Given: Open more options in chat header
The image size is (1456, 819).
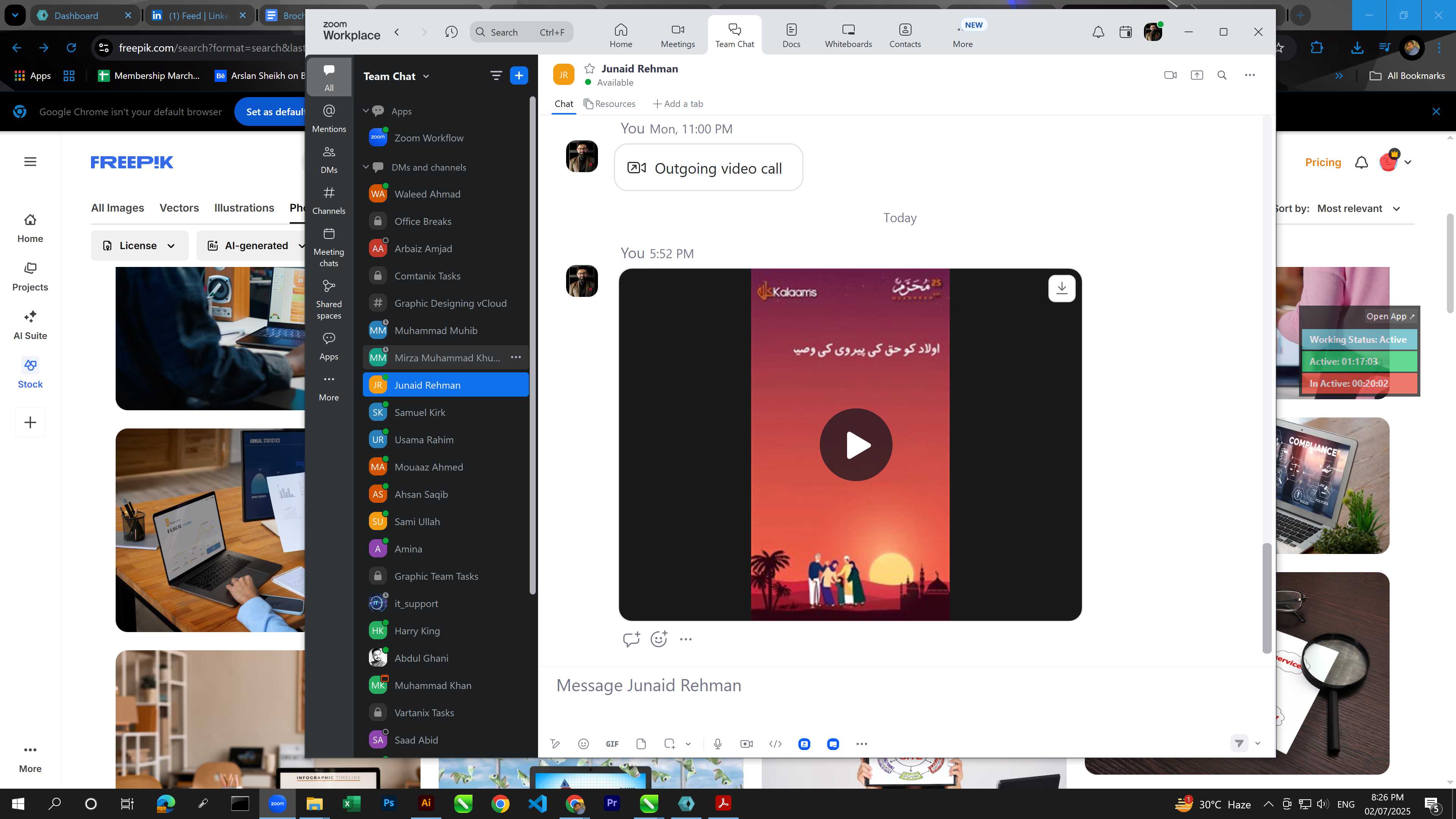Looking at the screenshot, I should (x=1250, y=75).
